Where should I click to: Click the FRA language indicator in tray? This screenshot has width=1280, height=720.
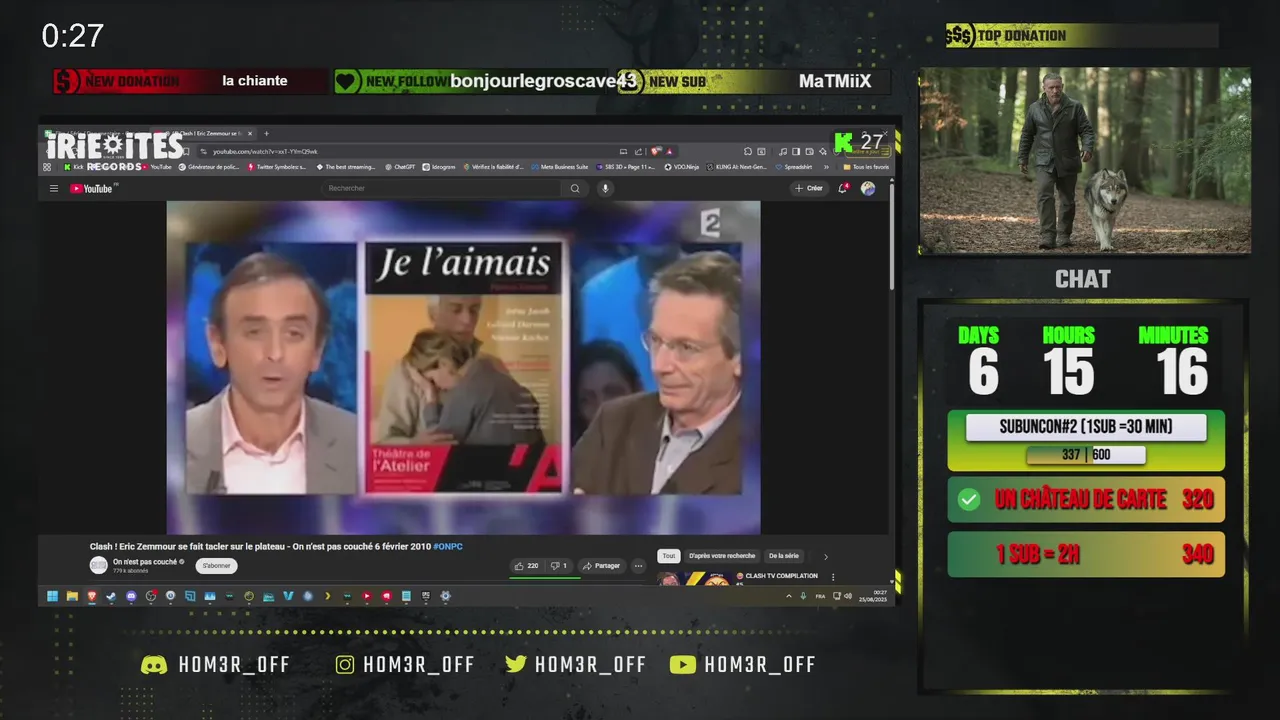[820, 596]
